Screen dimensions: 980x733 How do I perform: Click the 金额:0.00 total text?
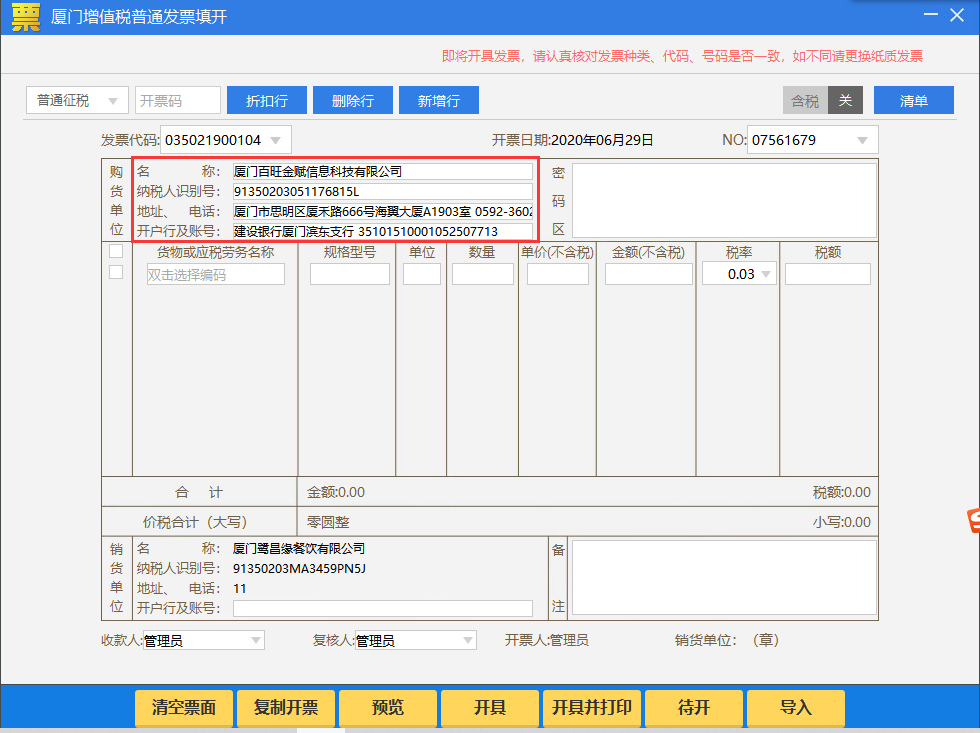coord(336,492)
